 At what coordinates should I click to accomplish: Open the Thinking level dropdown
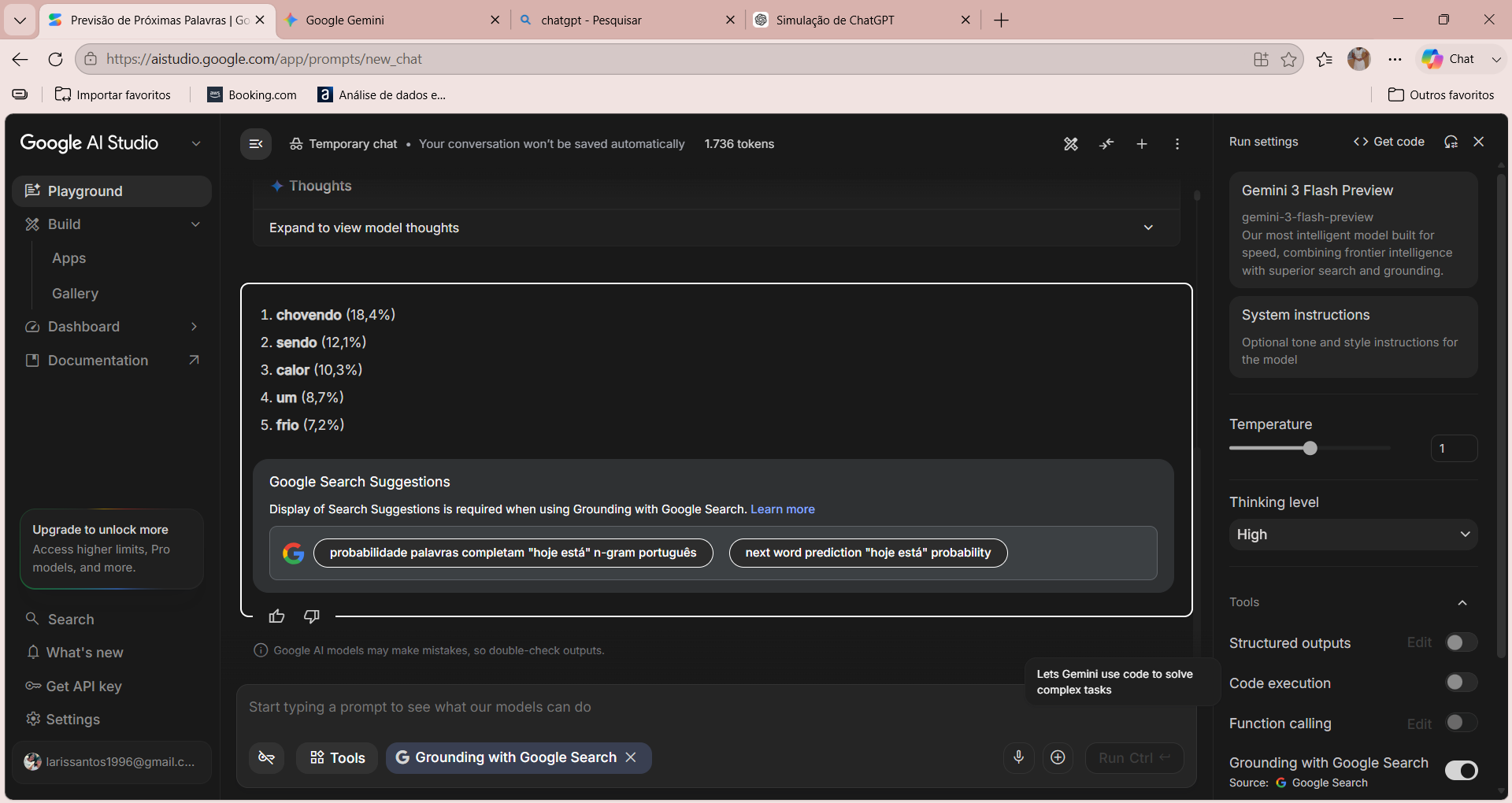[x=1353, y=535]
